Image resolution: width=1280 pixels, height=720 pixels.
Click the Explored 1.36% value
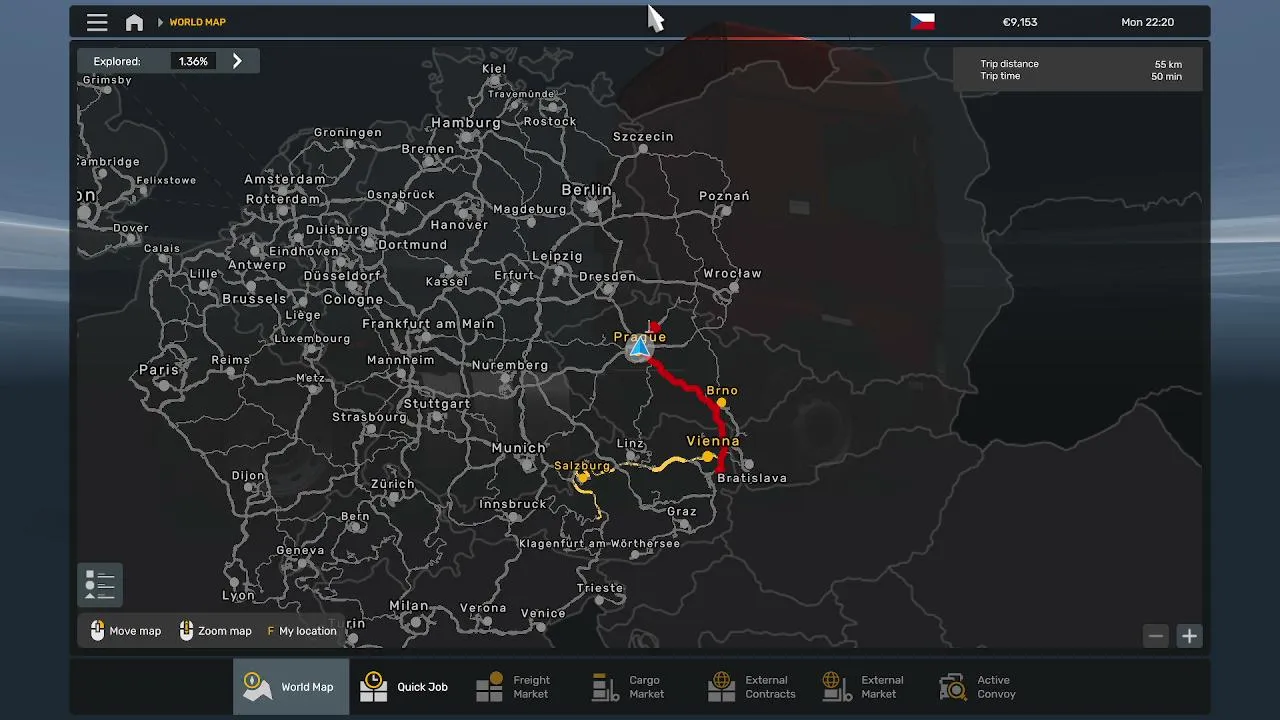click(x=193, y=61)
